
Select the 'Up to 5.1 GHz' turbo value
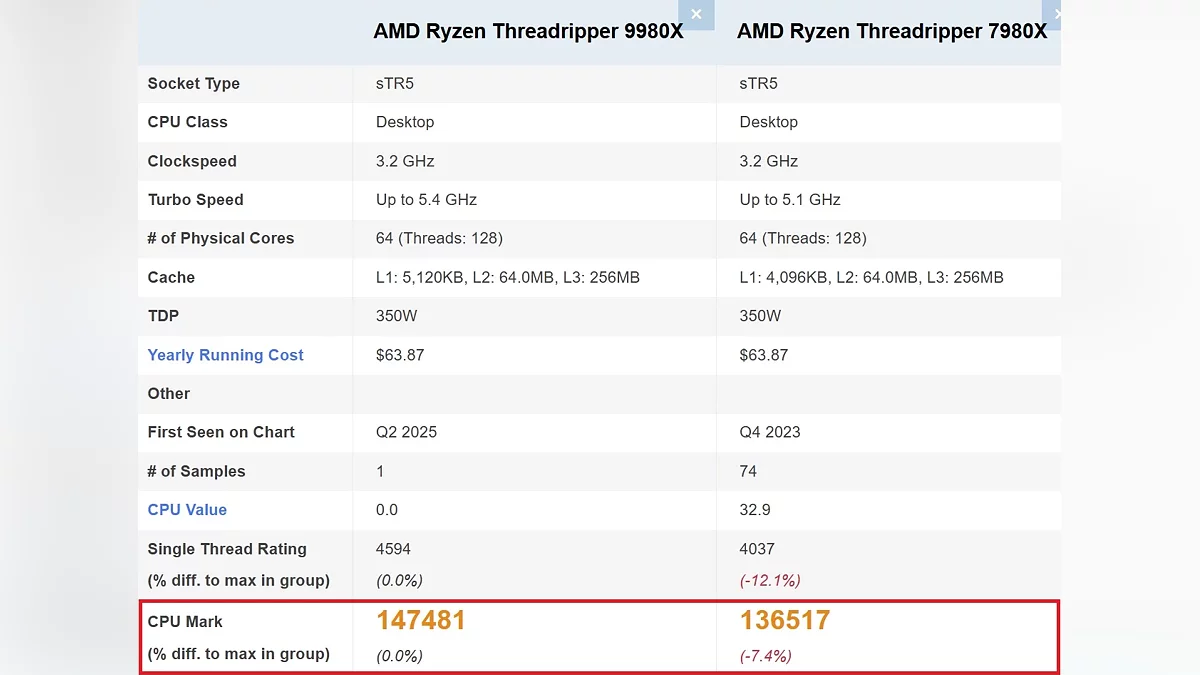[x=790, y=200]
